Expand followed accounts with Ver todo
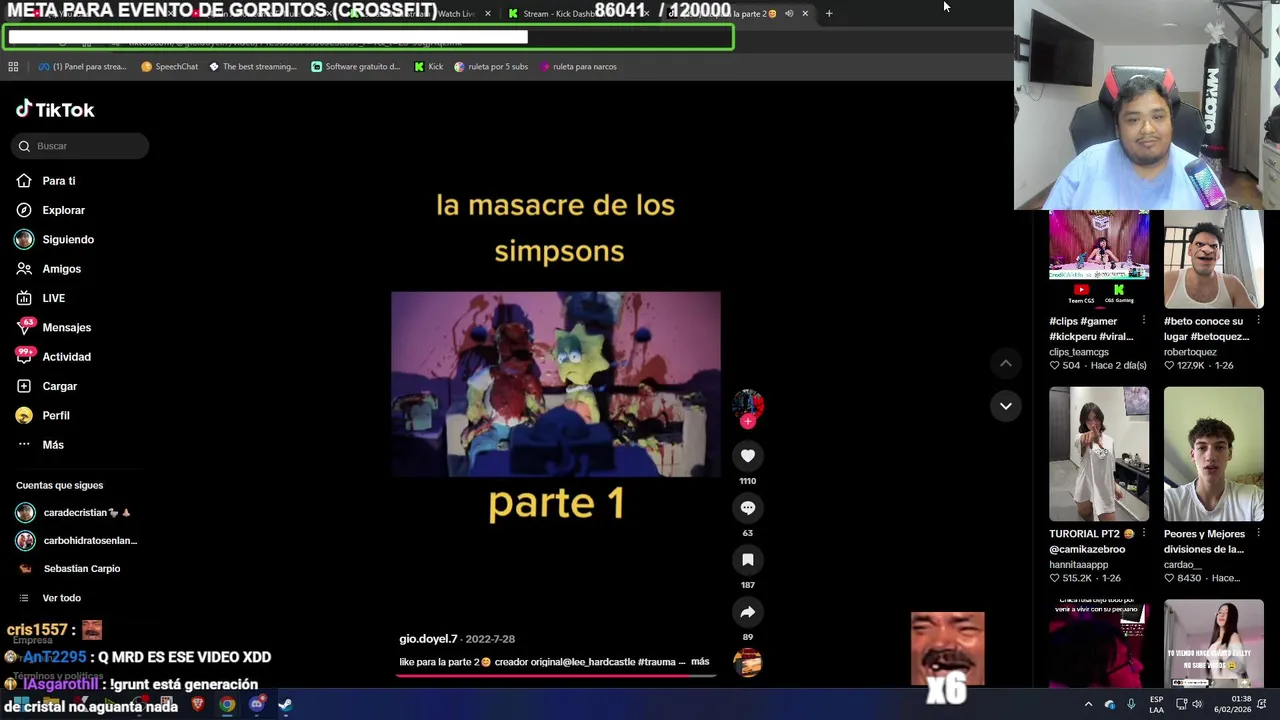Viewport: 1280px width, 720px height. tap(49, 598)
